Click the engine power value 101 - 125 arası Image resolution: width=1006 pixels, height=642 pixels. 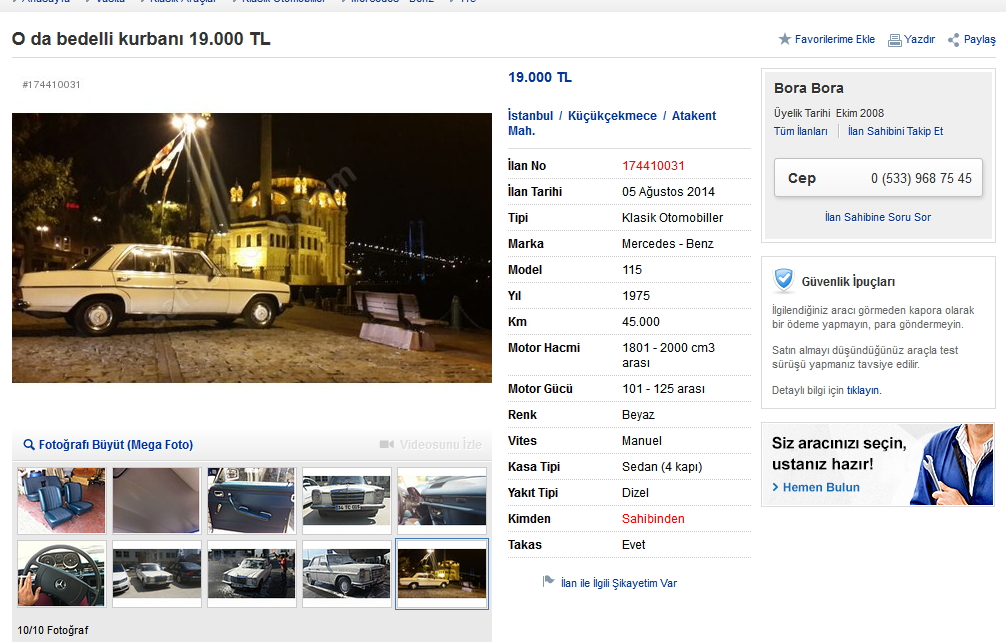[663, 389]
